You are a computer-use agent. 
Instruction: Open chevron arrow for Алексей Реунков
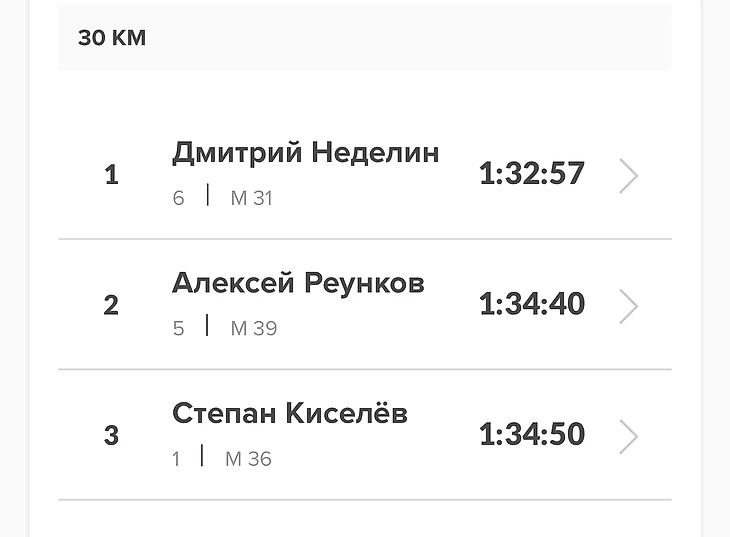coord(628,306)
